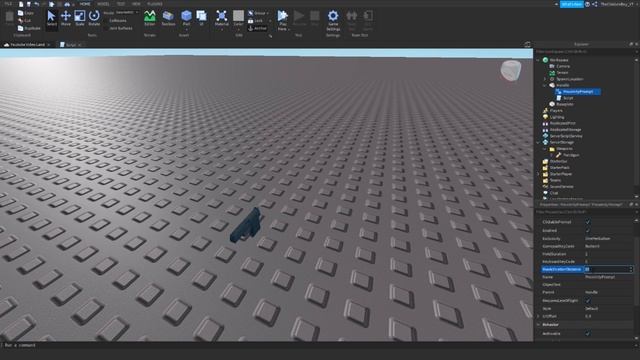Click the Duplicate icon in Clipboard
640x360 pixels.
click(20, 28)
